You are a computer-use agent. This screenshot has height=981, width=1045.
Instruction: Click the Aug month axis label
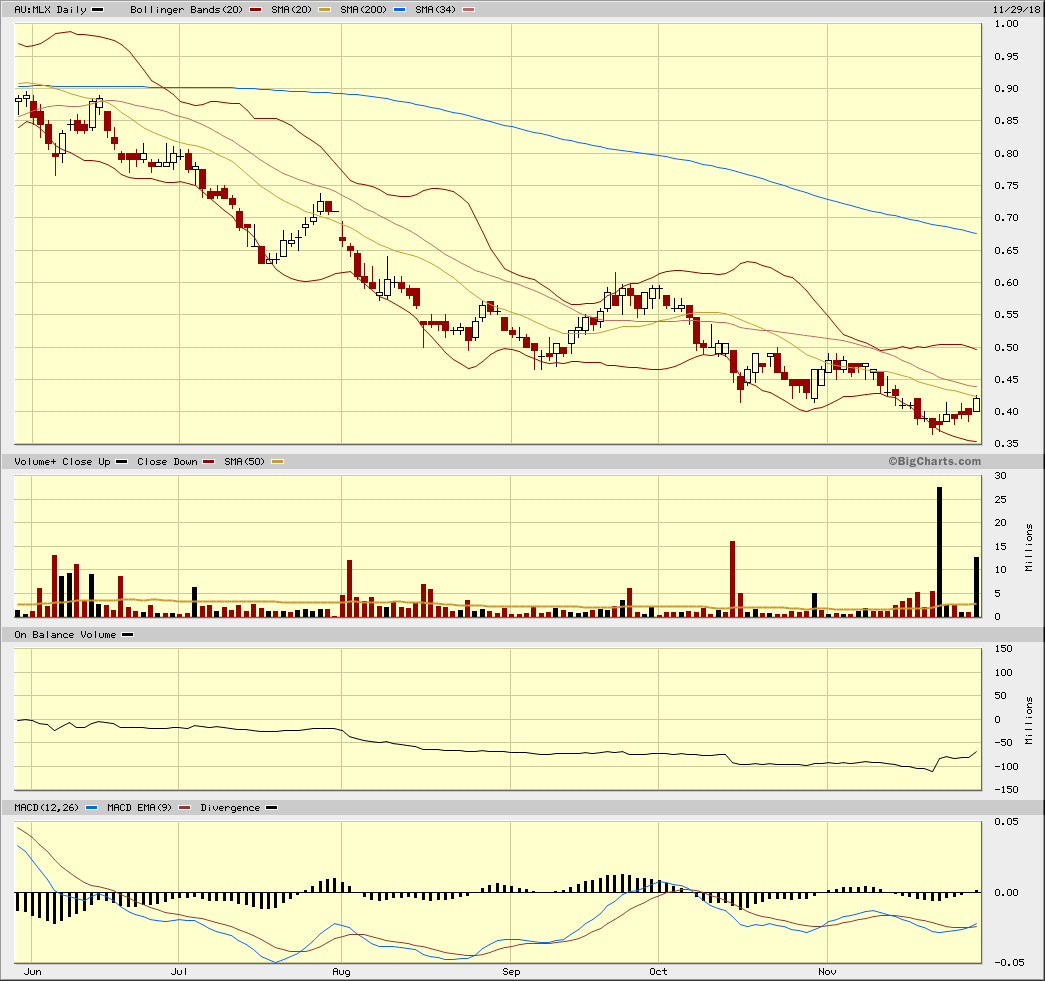(341, 972)
